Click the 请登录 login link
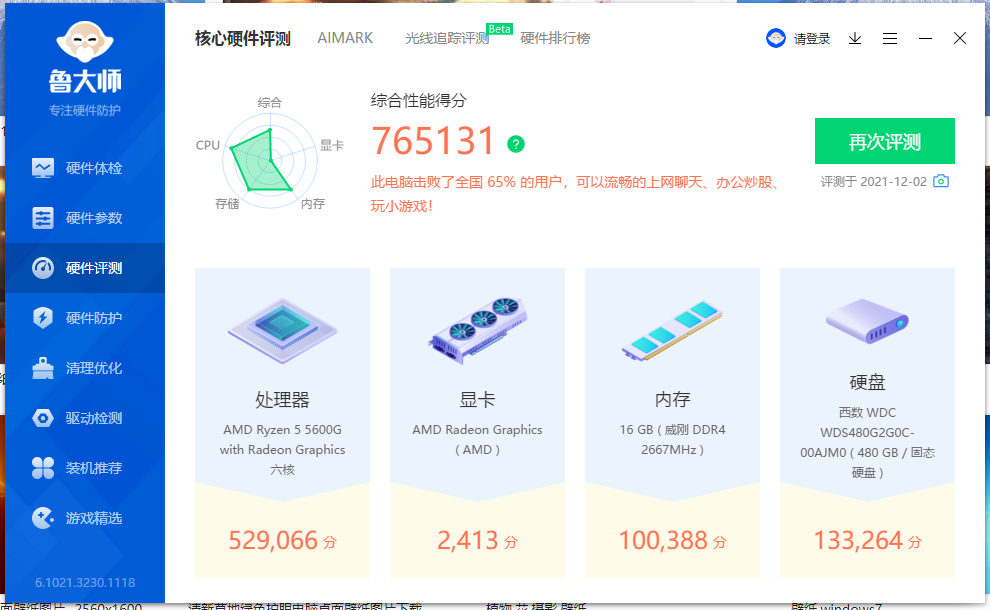Image resolution: width=990 pixels, height=610 pixels. (811, 39)
